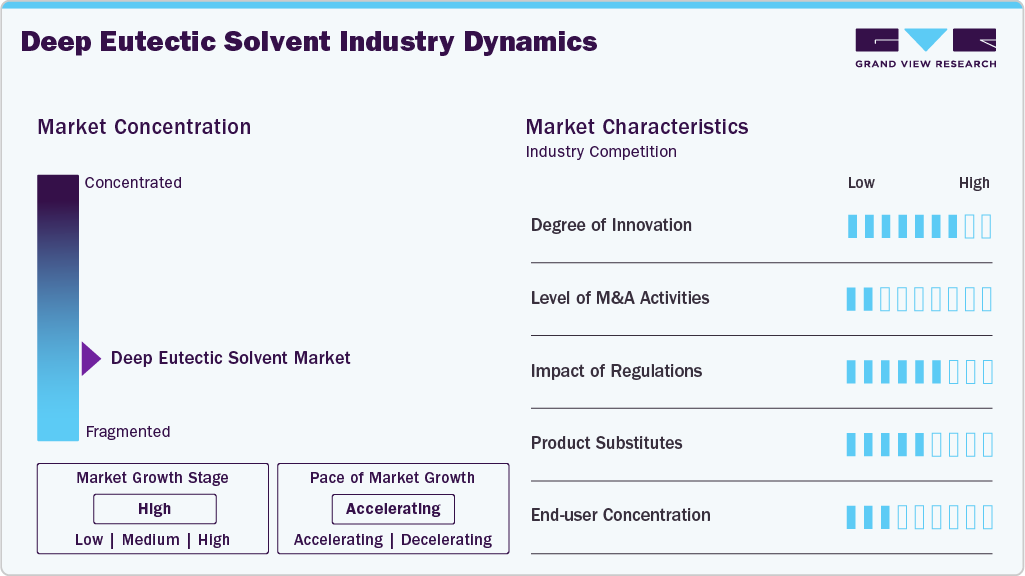Click the End-user Concentration rating bar
This screenshot has width=1025, height=576.
(919, 517)
